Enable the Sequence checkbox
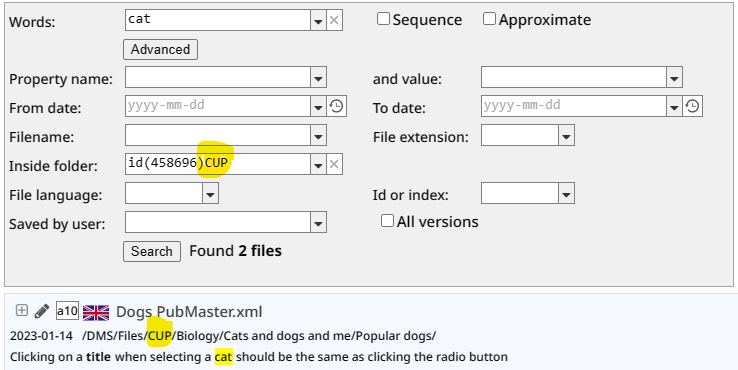This screenshot has width=738, height=370. click(x=384, y=19)
